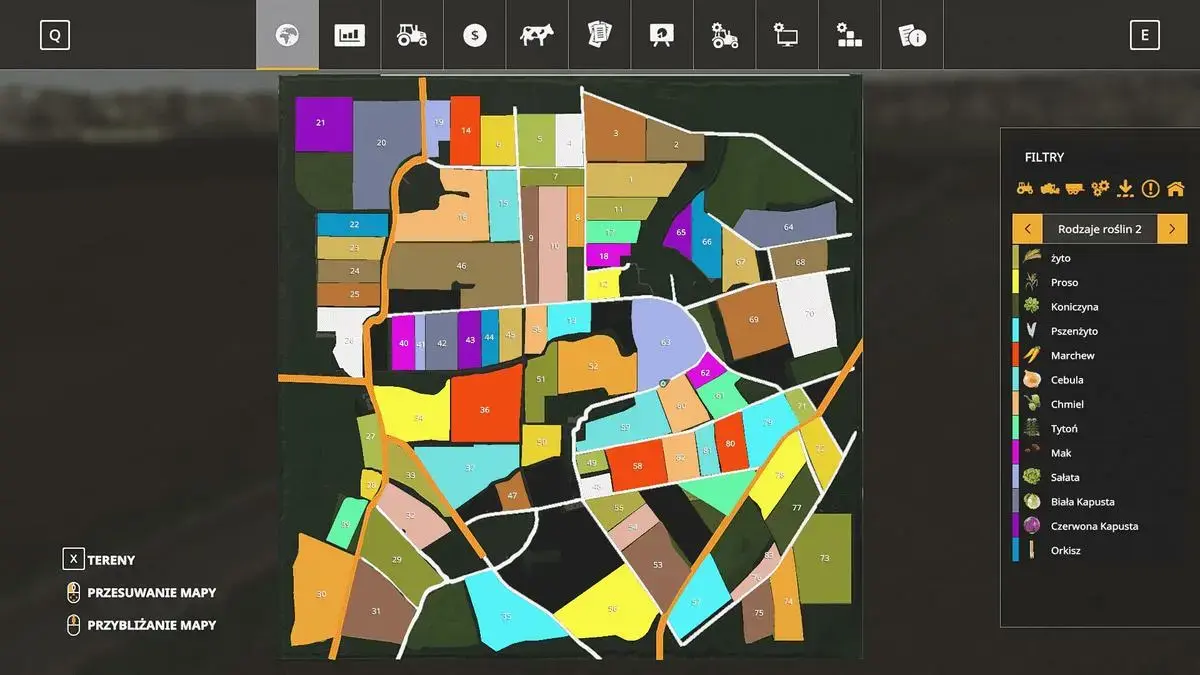This screenshot has height=675, width=1200.
Task: Open the vehicles overview tractor icon
Action: click(x=412, y=35)
